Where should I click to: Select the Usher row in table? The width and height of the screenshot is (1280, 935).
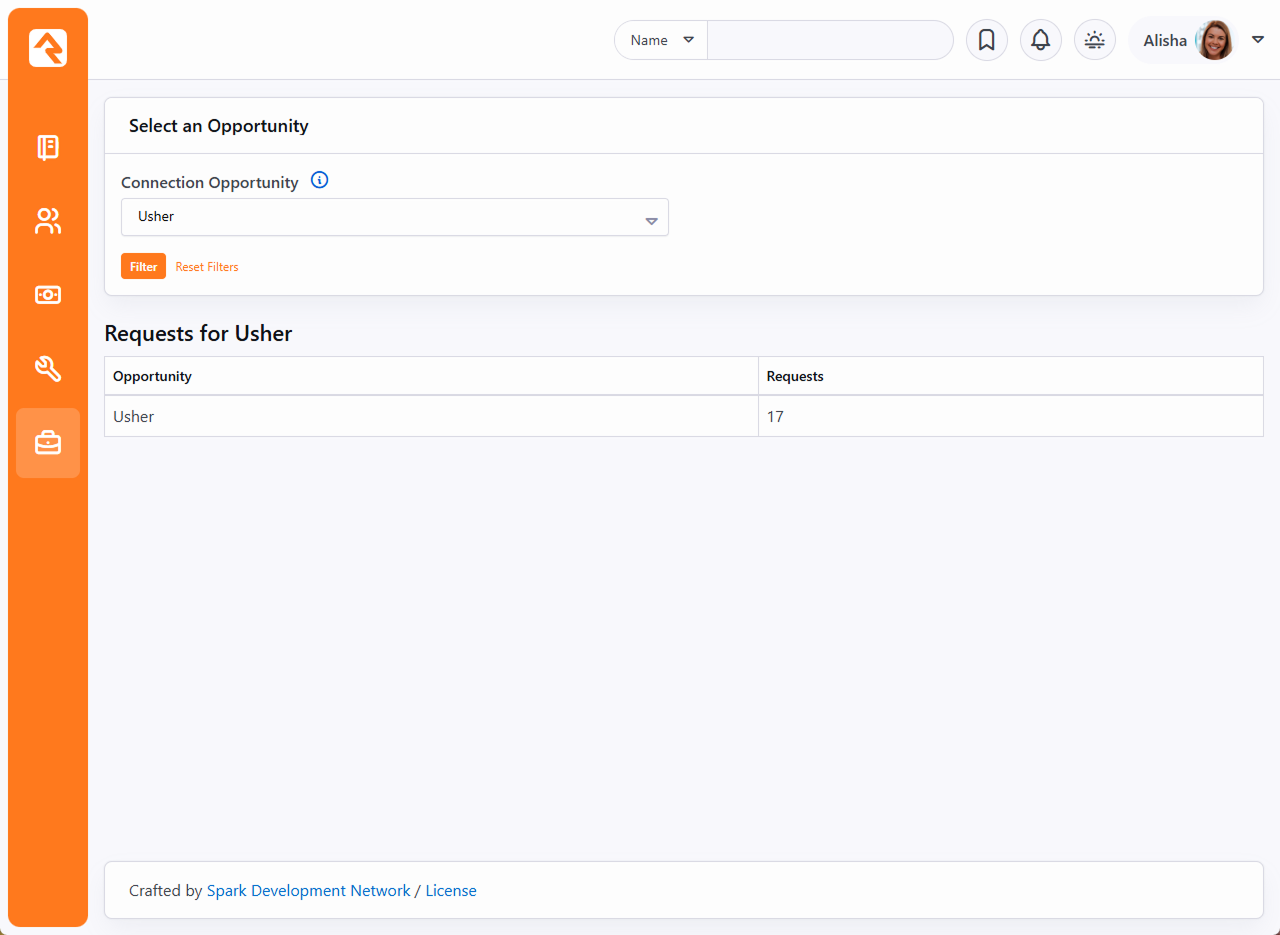pyautogui.click(x=430, y=416)
